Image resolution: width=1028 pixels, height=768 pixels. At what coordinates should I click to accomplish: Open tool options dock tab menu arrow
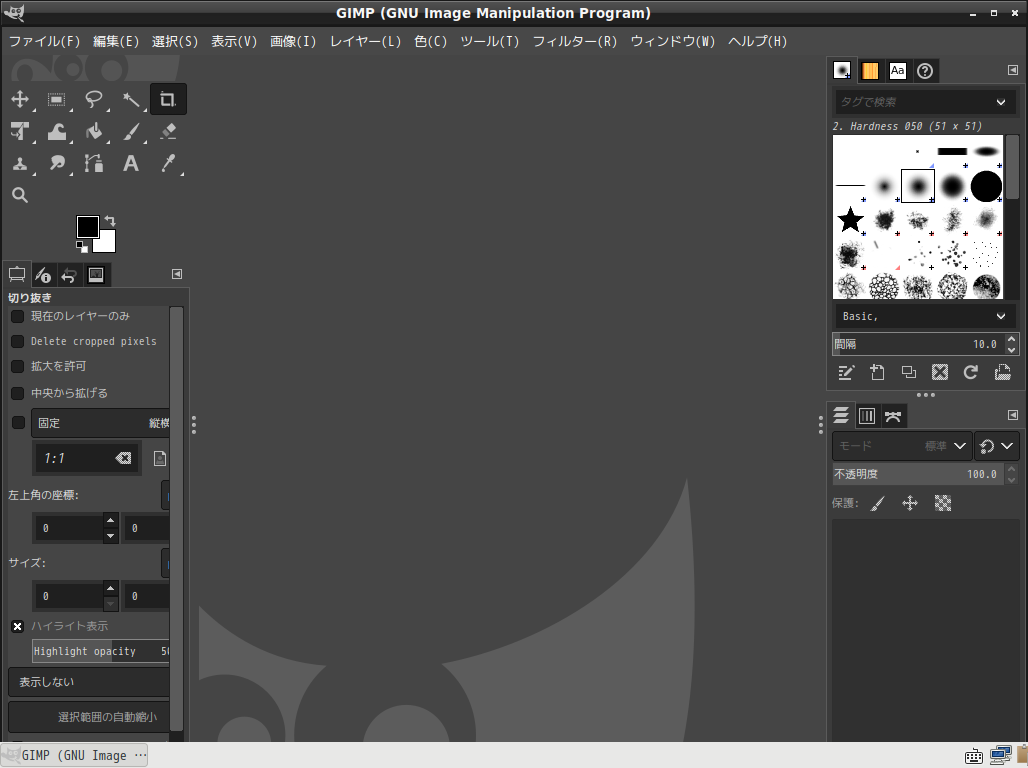click(177, 274)
